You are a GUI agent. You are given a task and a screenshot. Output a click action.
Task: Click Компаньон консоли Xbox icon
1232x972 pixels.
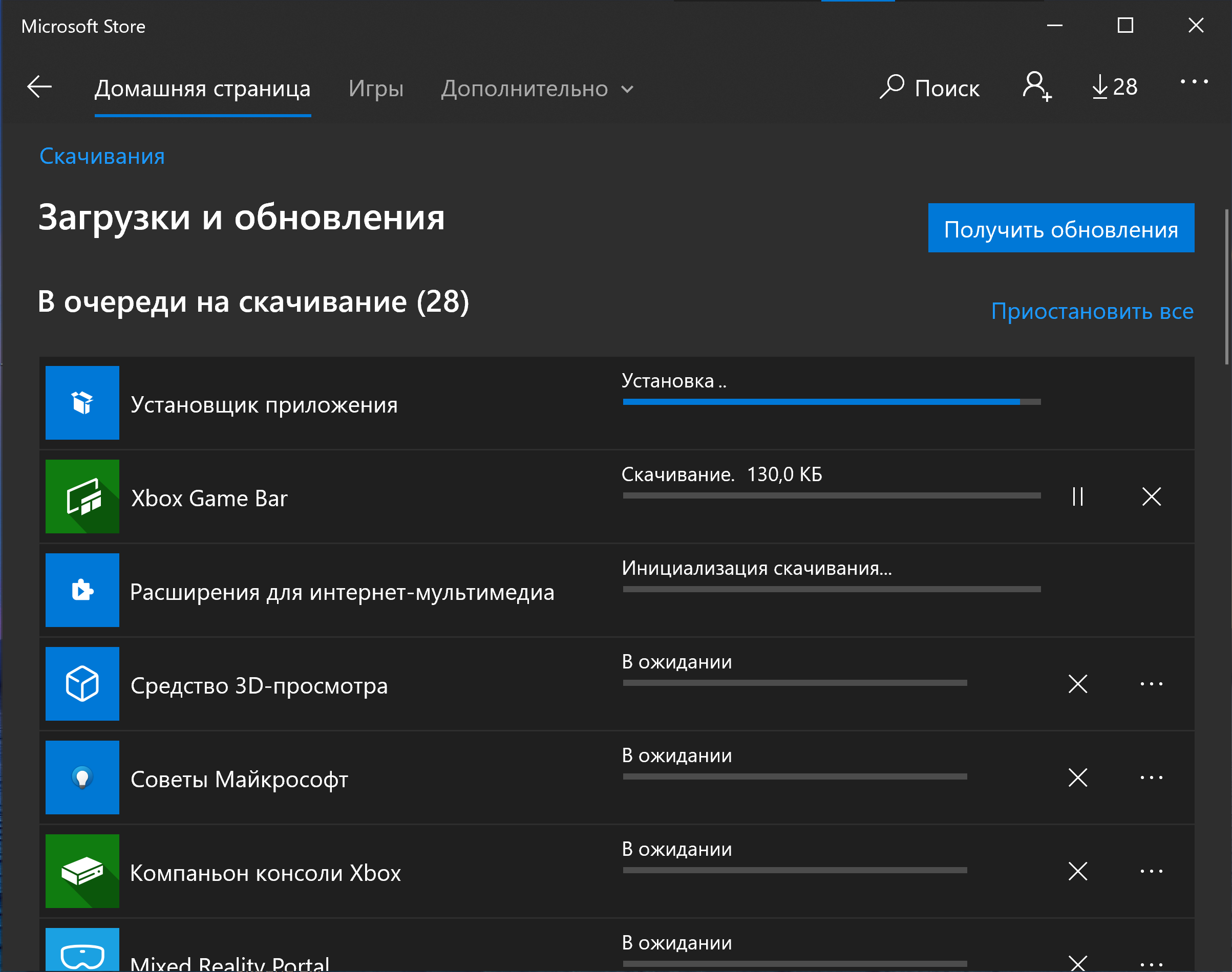pyautogui.click(x=82, y=871)
